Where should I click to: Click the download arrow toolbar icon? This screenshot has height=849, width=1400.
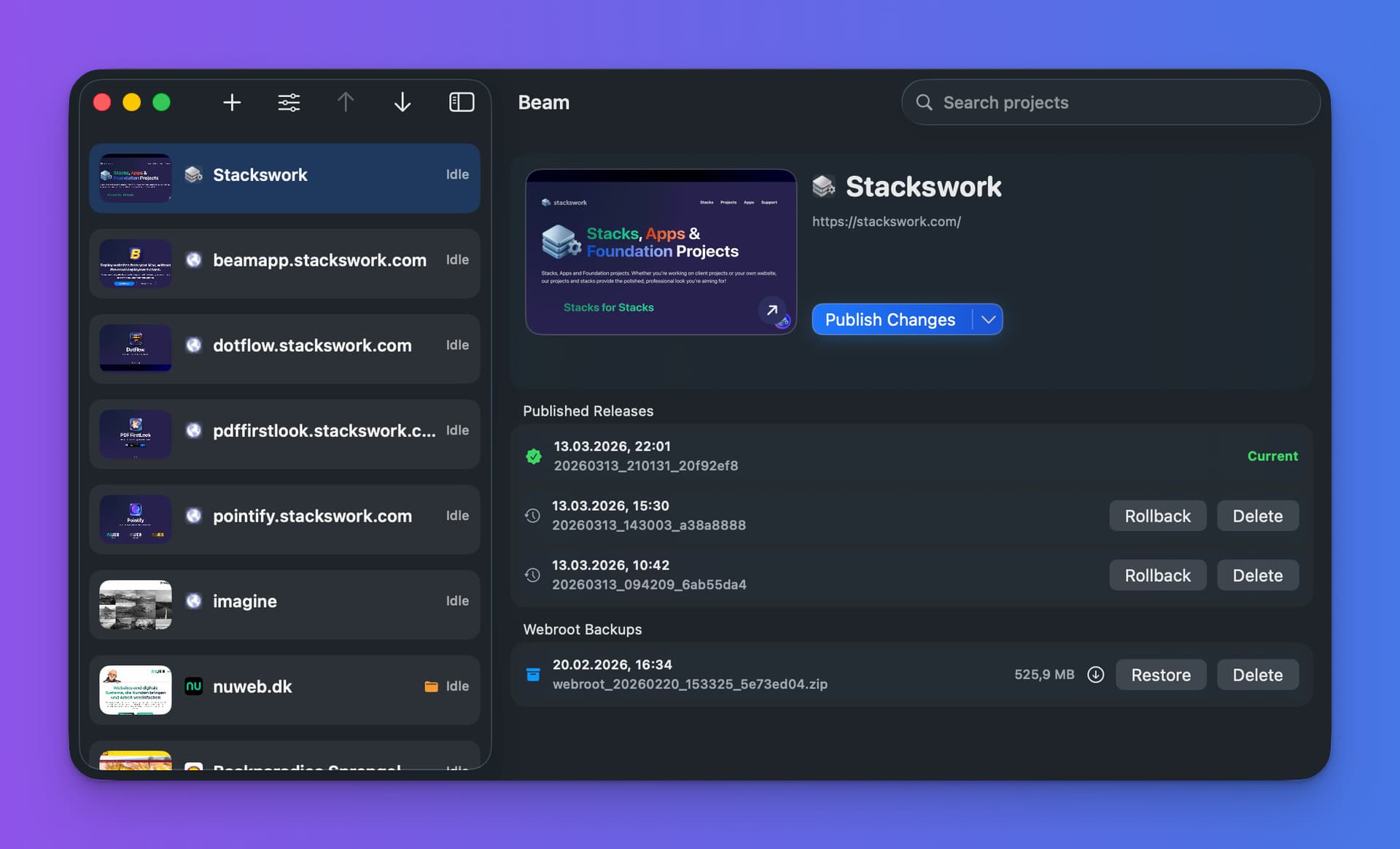[402, 102]
